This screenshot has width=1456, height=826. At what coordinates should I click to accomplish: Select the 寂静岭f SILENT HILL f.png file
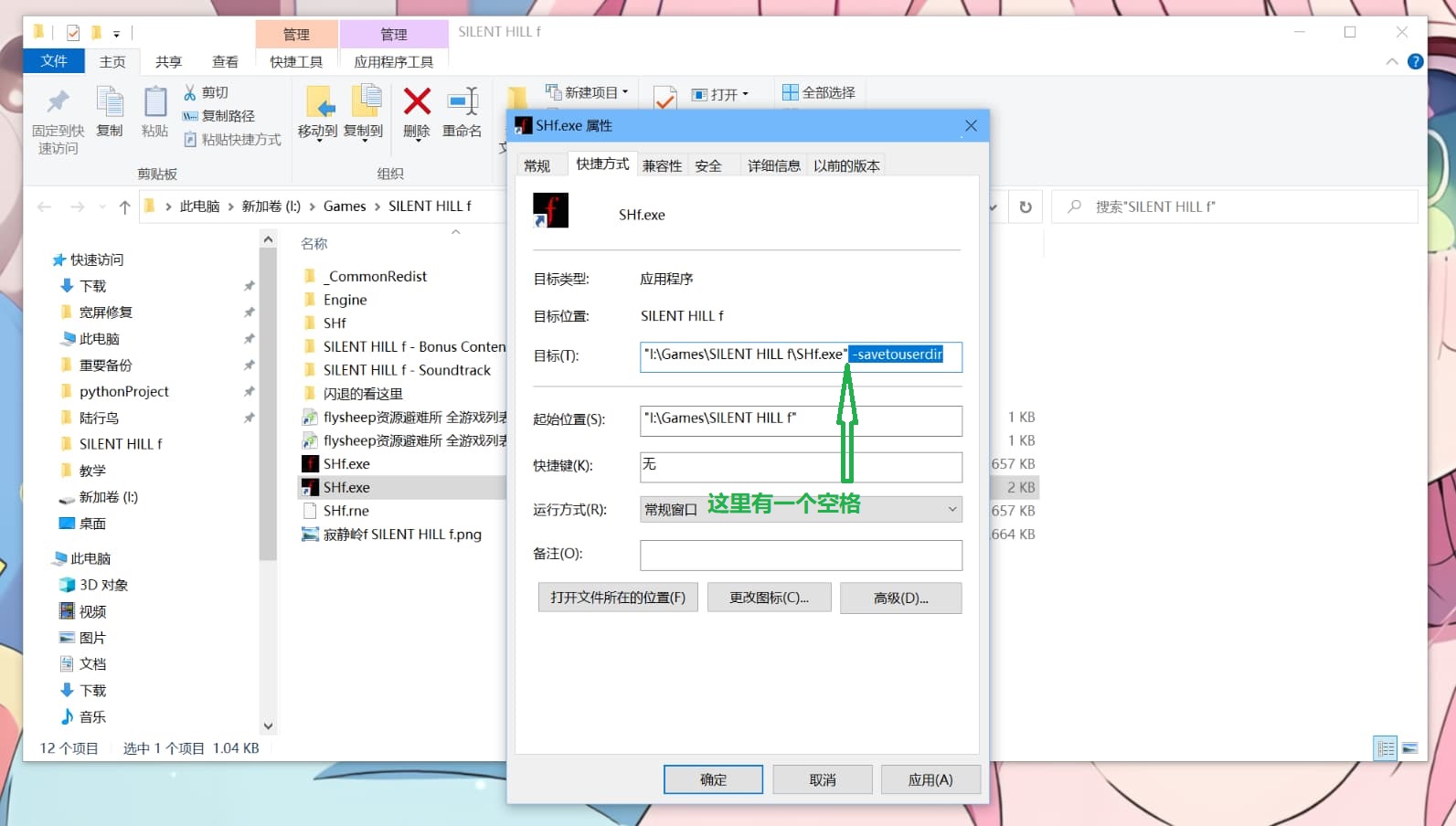[x=402, y=535]
